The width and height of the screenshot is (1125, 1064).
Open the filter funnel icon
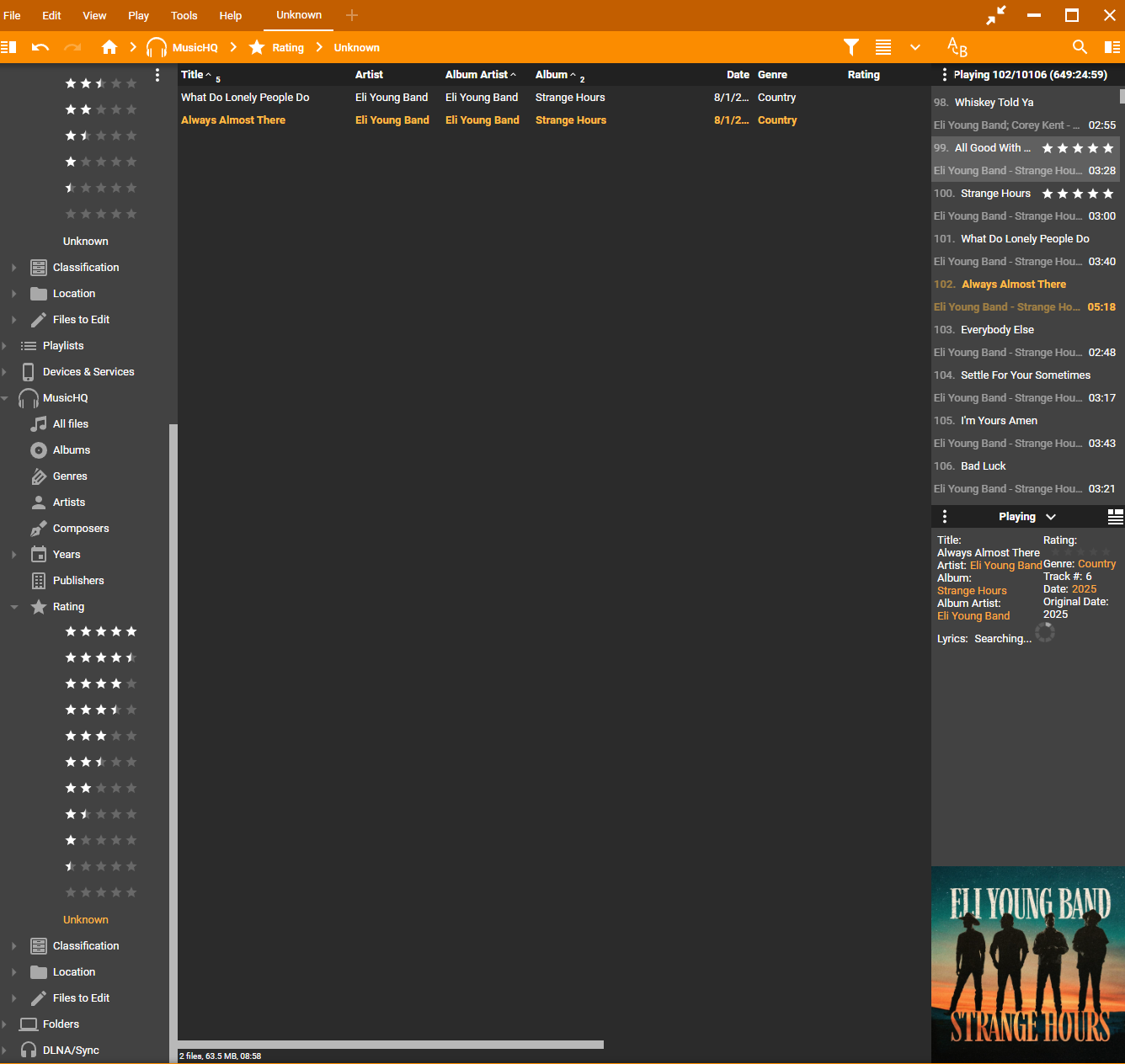coord(851,47)
